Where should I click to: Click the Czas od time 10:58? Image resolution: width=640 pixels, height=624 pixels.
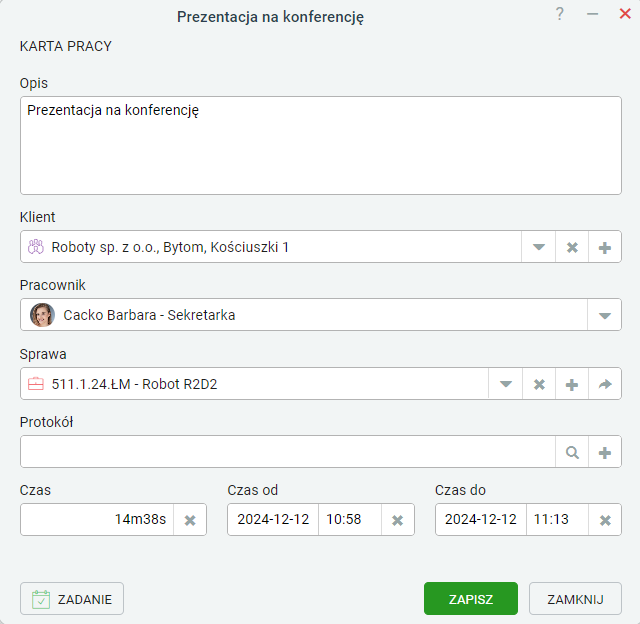pos(350,520)
